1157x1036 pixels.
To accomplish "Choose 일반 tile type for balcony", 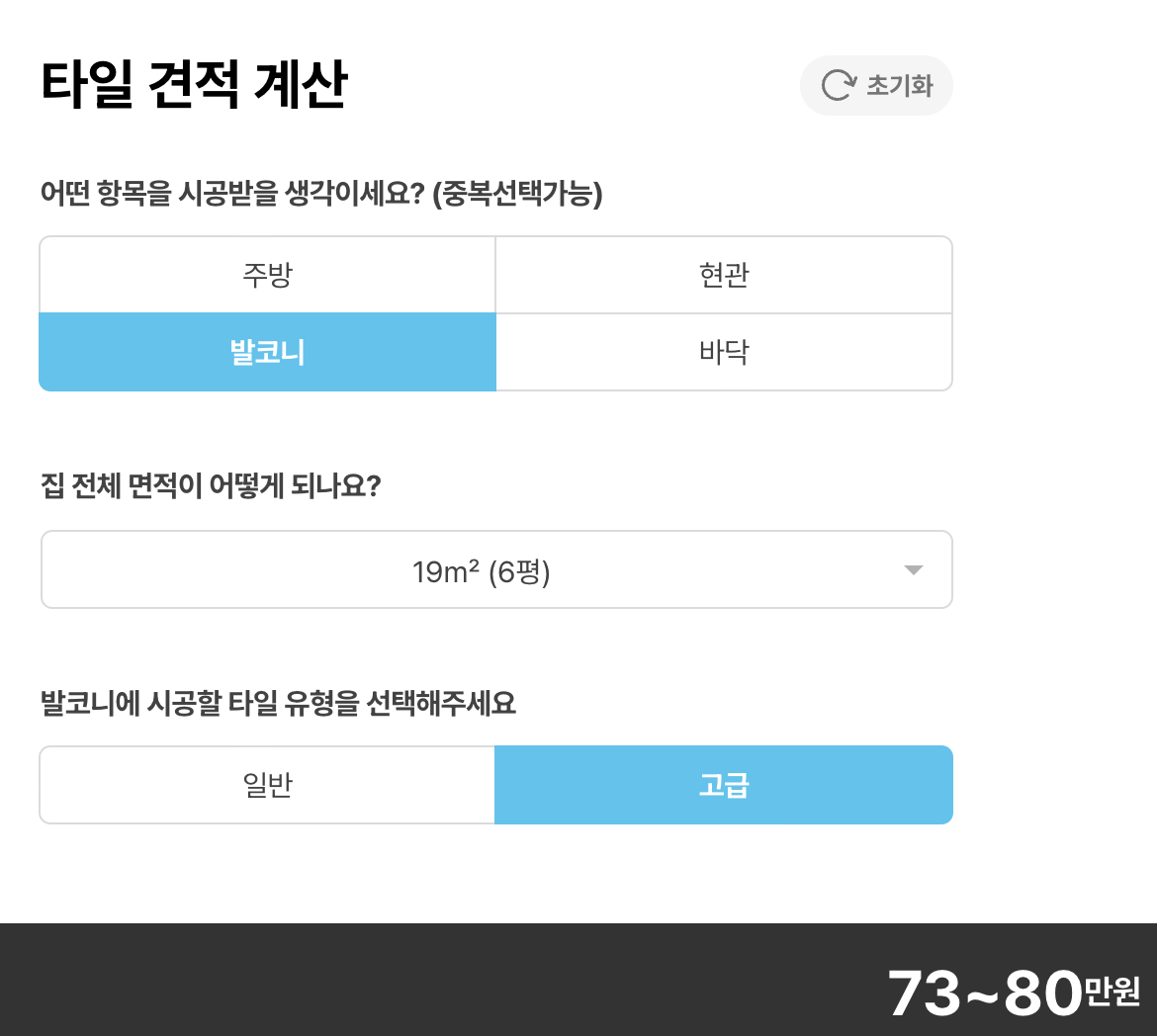I will tap(267, 784).
